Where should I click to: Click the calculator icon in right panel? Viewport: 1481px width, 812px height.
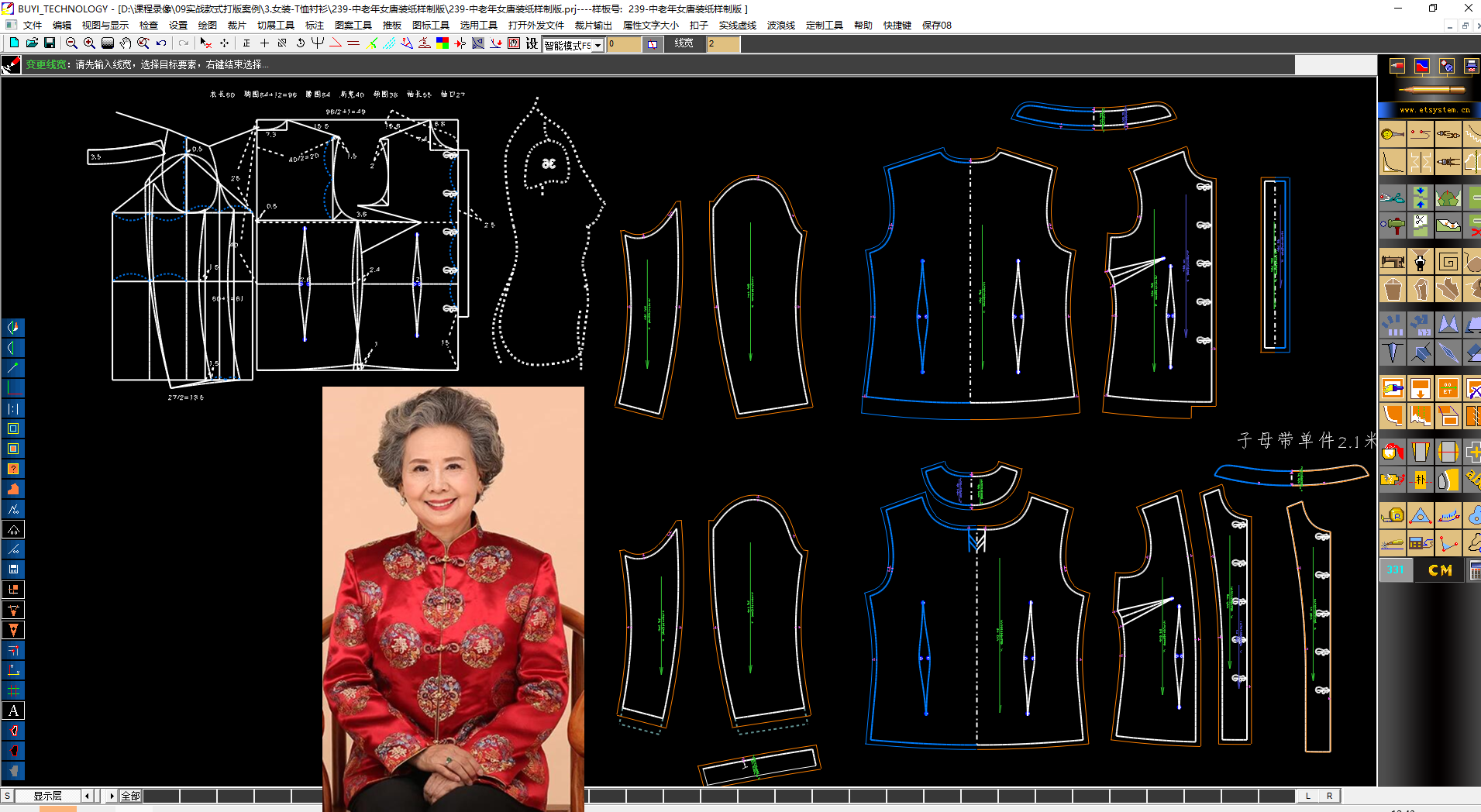click(x=1473, y=570)
